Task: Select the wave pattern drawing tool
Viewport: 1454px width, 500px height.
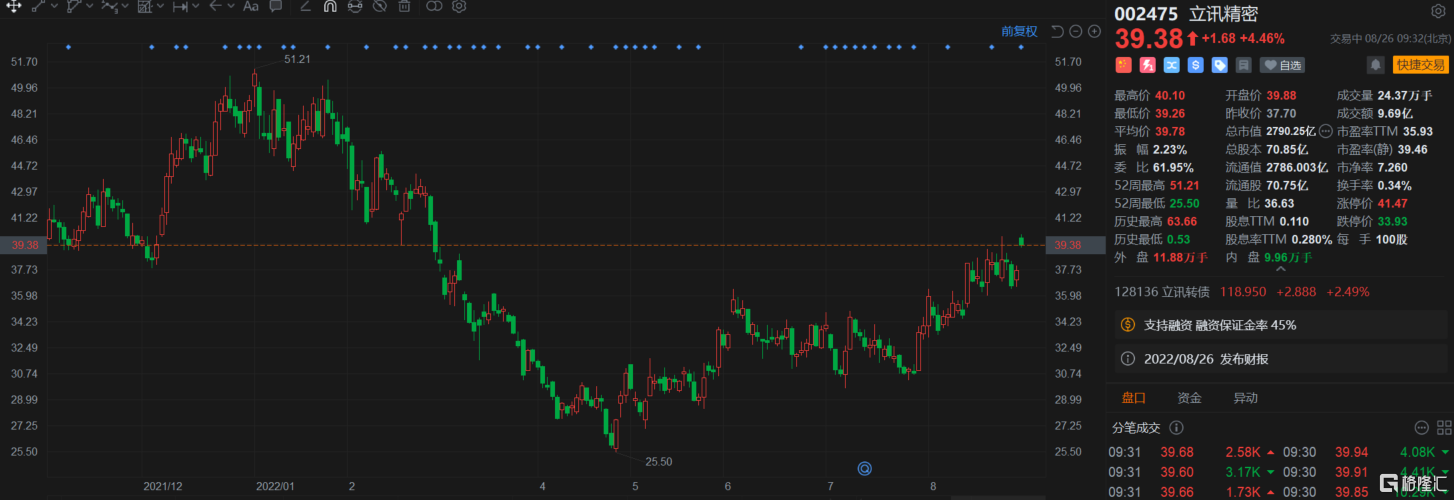Action: click(x=109, y=6)
